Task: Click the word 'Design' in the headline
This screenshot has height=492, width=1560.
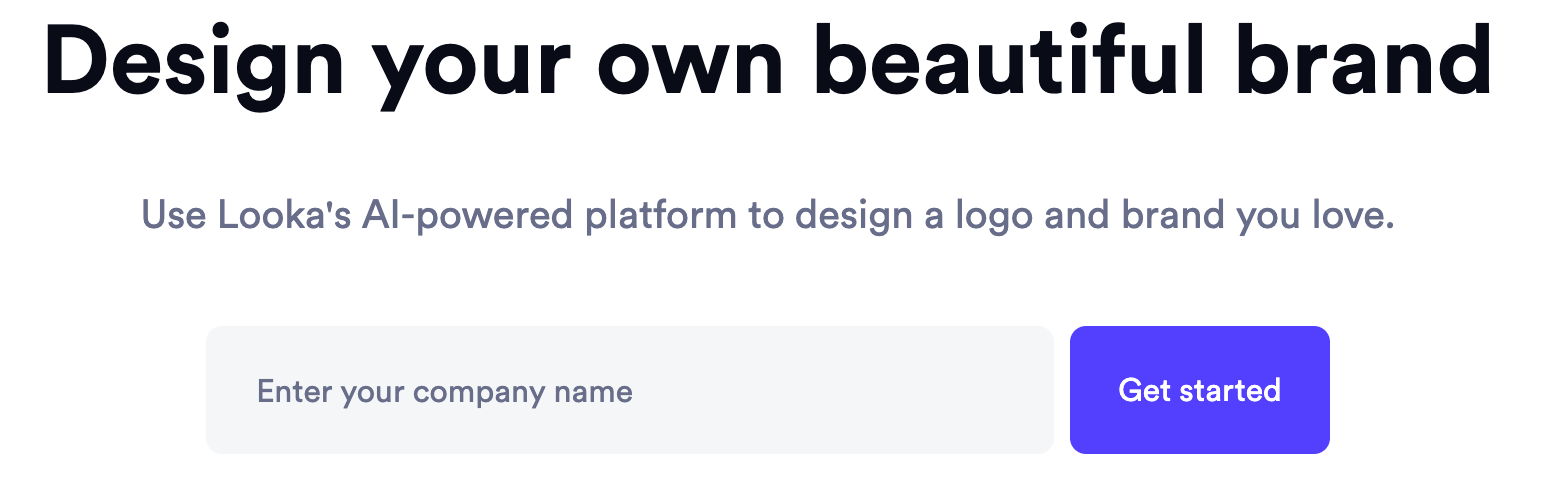Action: 194,60
